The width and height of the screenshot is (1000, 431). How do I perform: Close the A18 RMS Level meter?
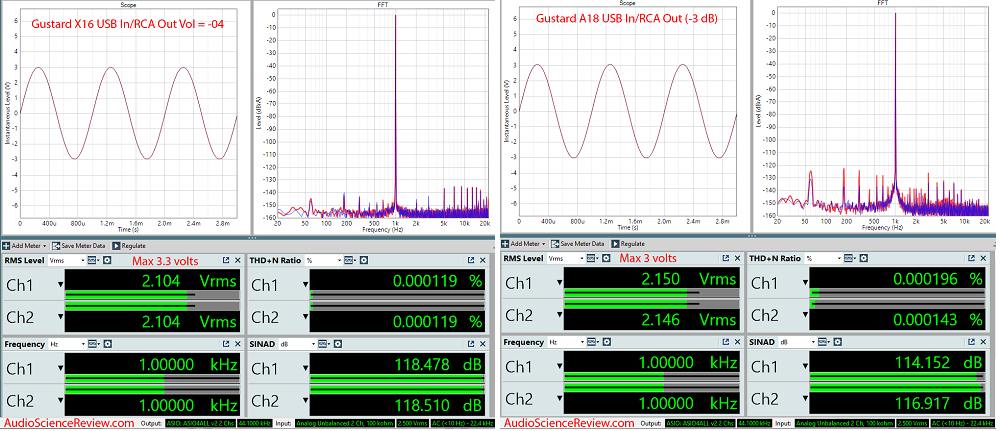tap(738, 258)
